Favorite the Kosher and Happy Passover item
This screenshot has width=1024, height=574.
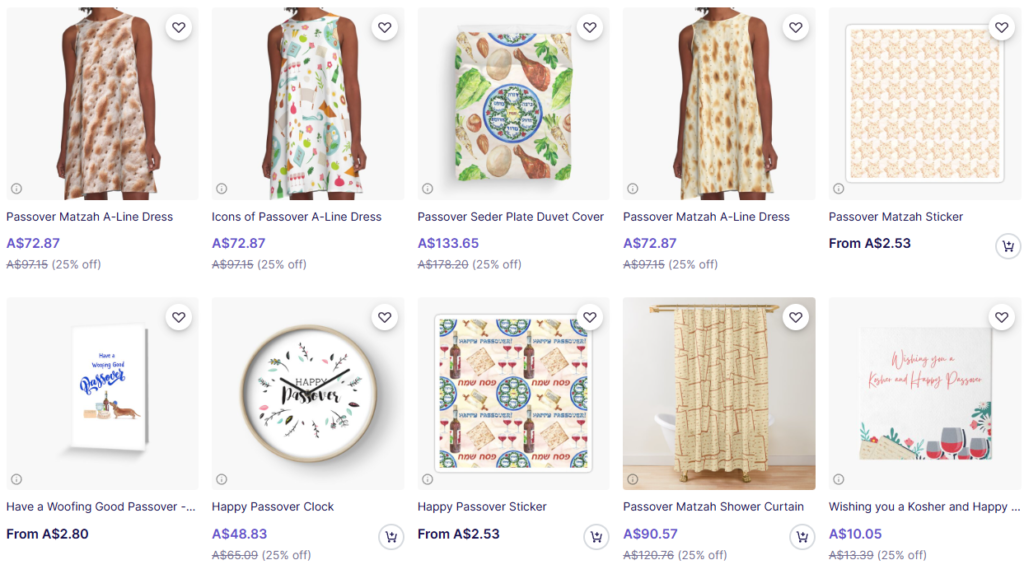click(1001, 318)
